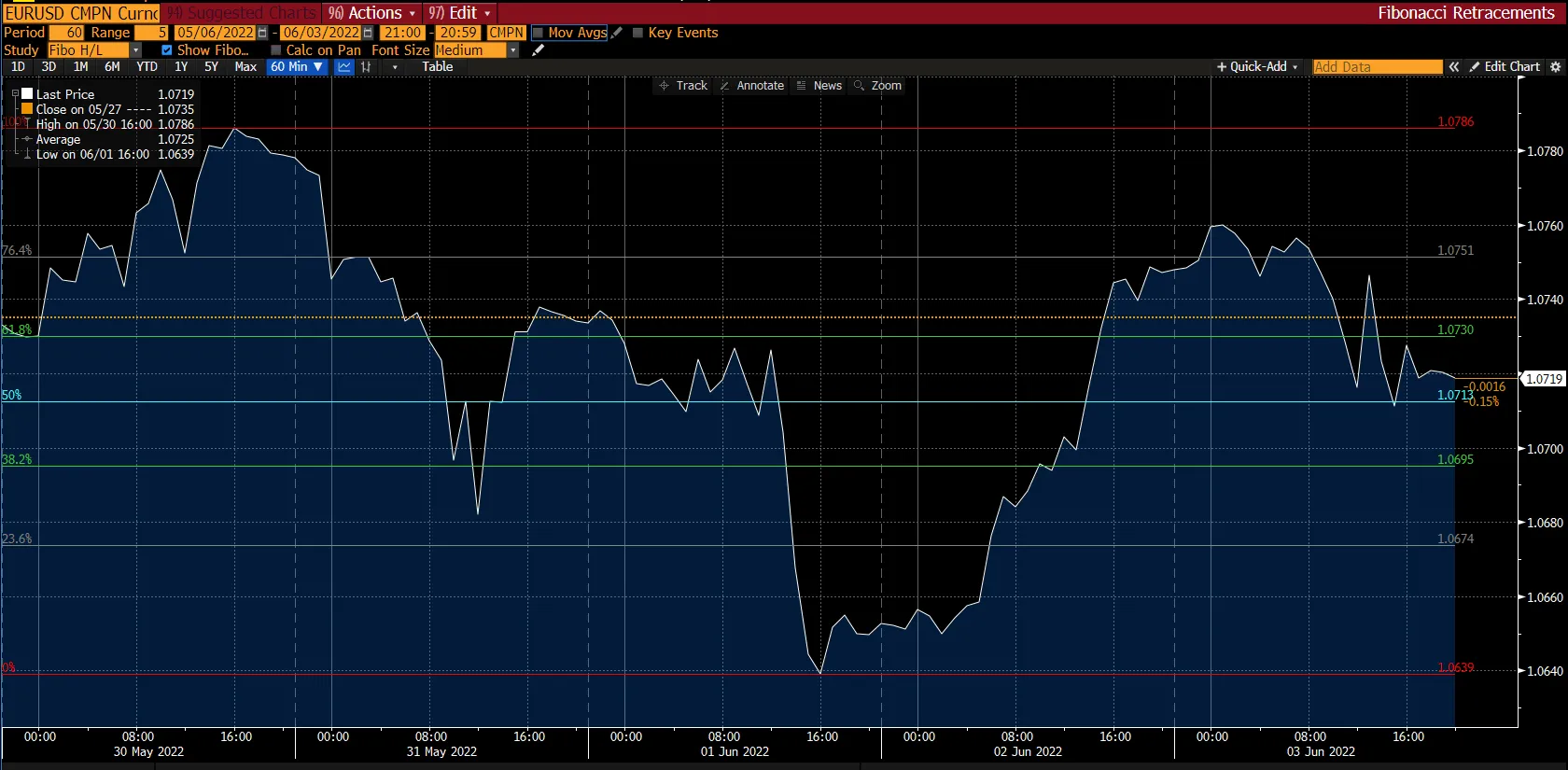Open chart settings gear icon

click(x=1555, y=67)
